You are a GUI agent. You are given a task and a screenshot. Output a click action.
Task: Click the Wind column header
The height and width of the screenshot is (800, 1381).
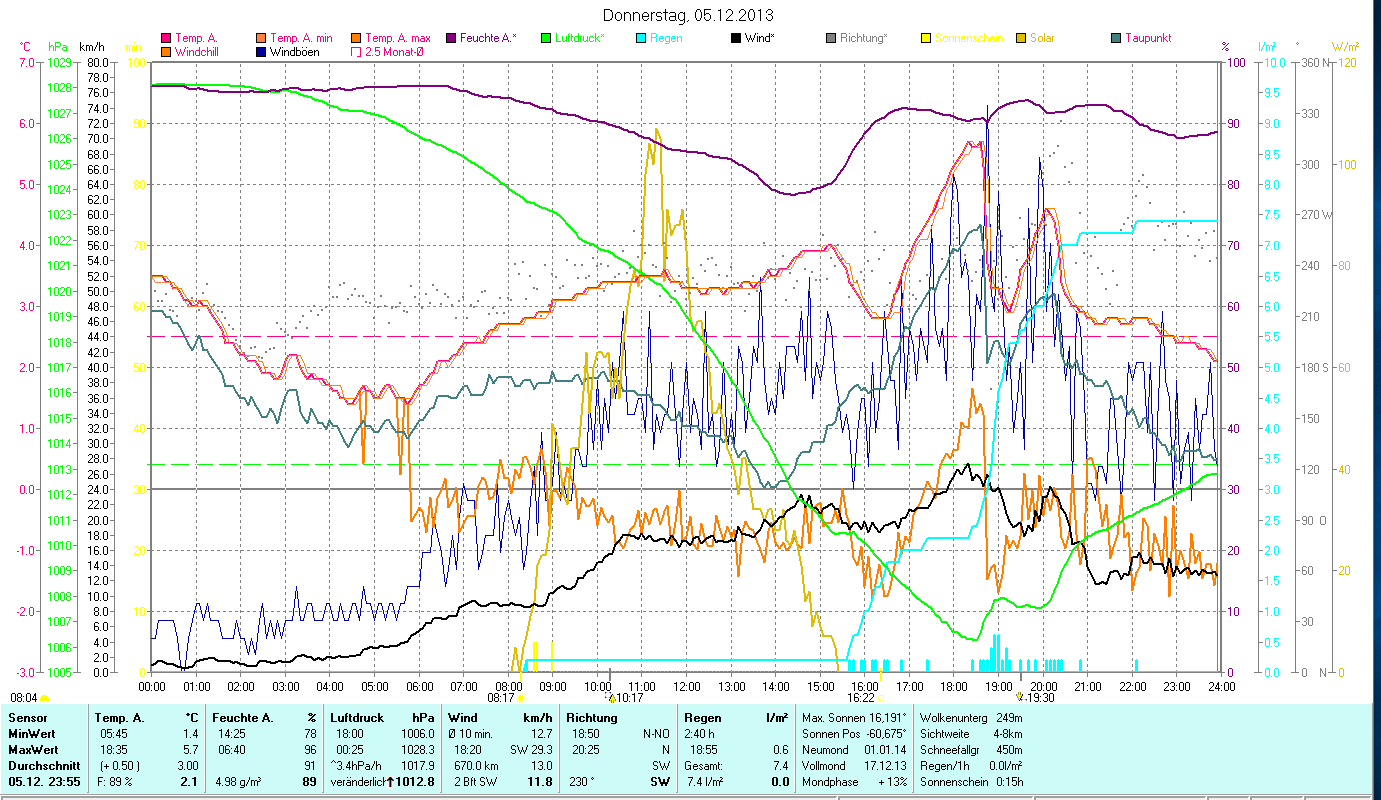click(463, 717)
